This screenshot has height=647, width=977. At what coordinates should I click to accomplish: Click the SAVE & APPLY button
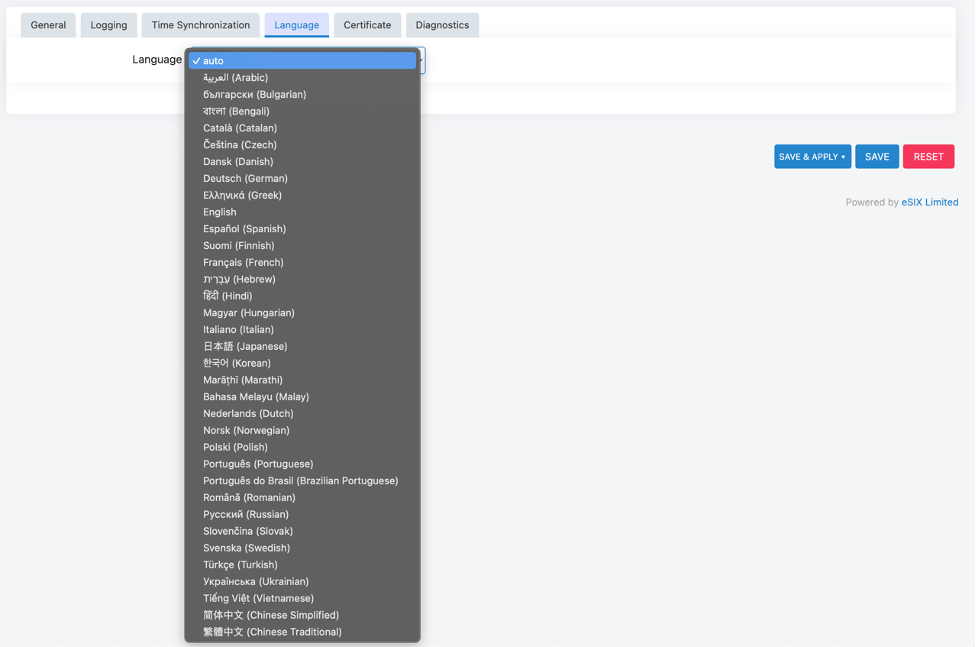(806, 156)
